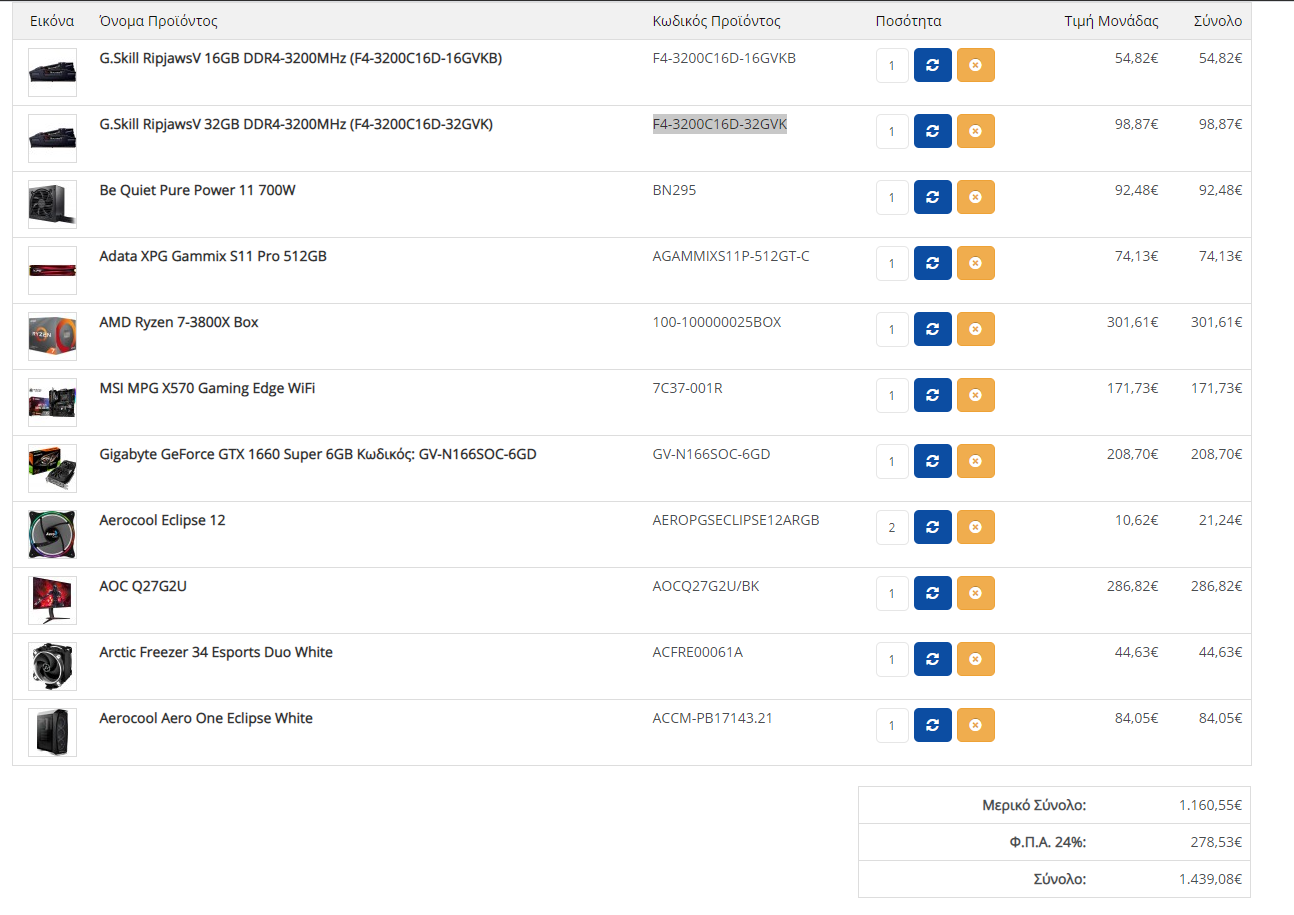Remove Arctic Freezer 34 Esports Duo White
Image resolution: width=1294 pixels, height=915 pixels.
point(976,659)
